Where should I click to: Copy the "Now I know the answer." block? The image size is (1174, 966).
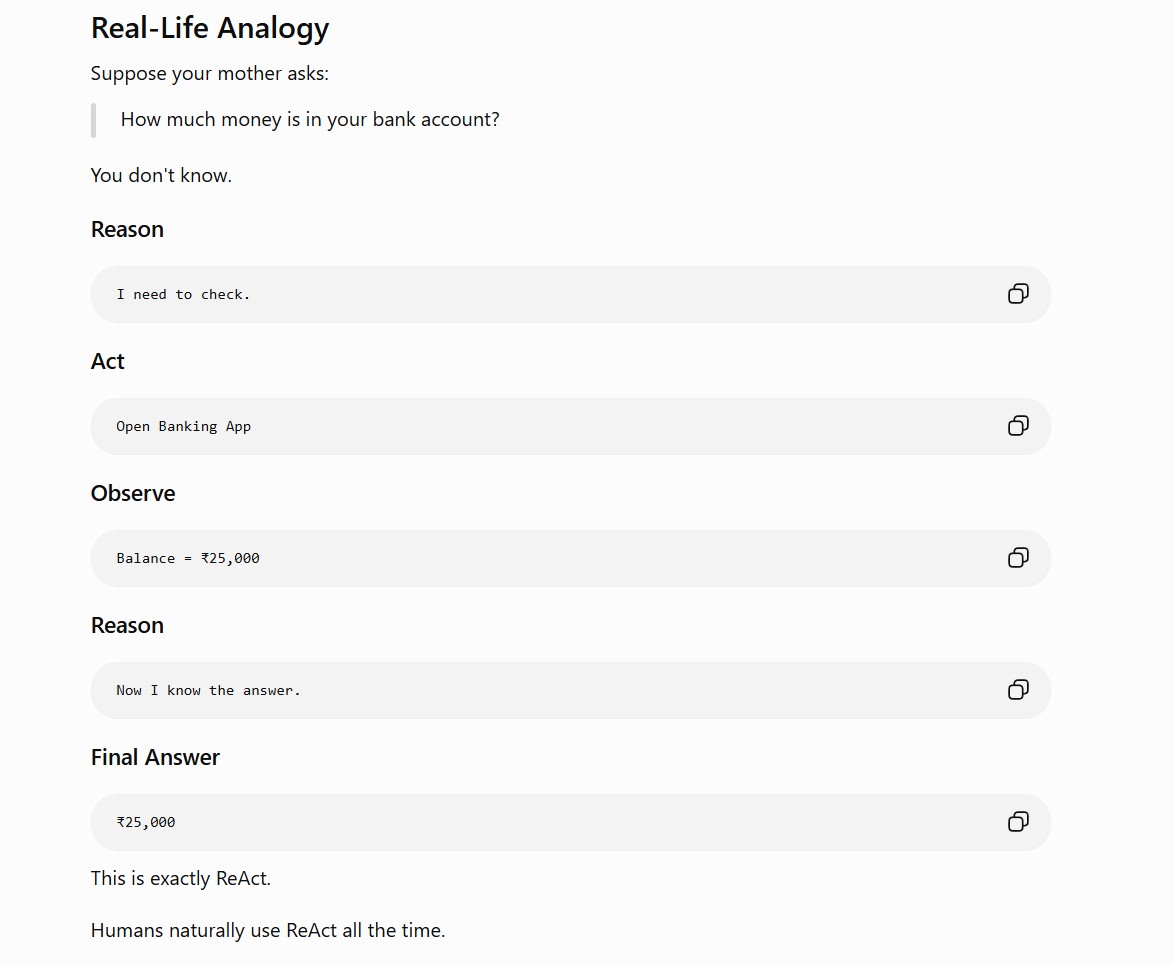1018,689
